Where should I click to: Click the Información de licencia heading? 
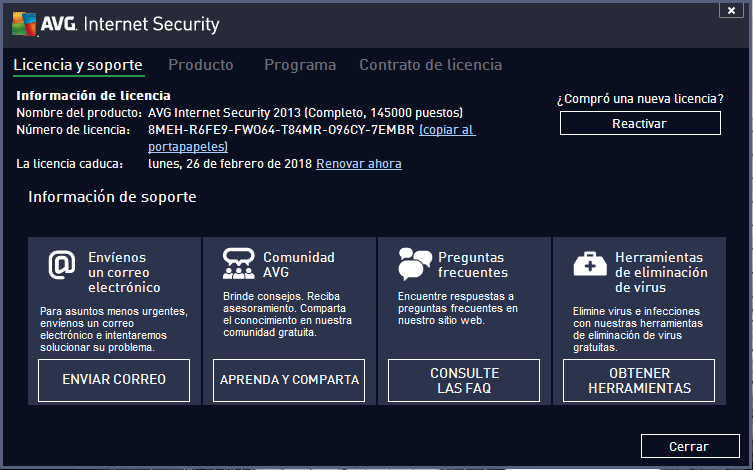pos(93,96)
